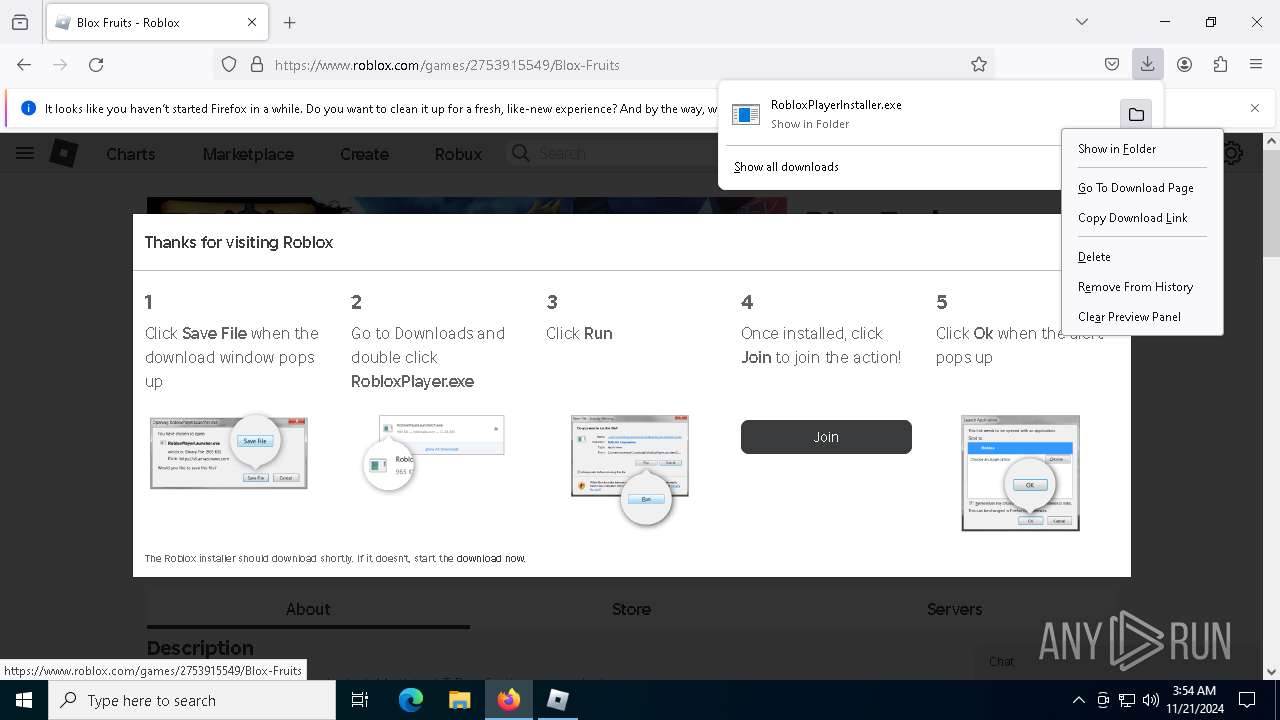Image resolution: width=1280 pixels, height=720 pixels.
Task: Open Marketplace in Roblox navigation
Action: coord(248,154)
